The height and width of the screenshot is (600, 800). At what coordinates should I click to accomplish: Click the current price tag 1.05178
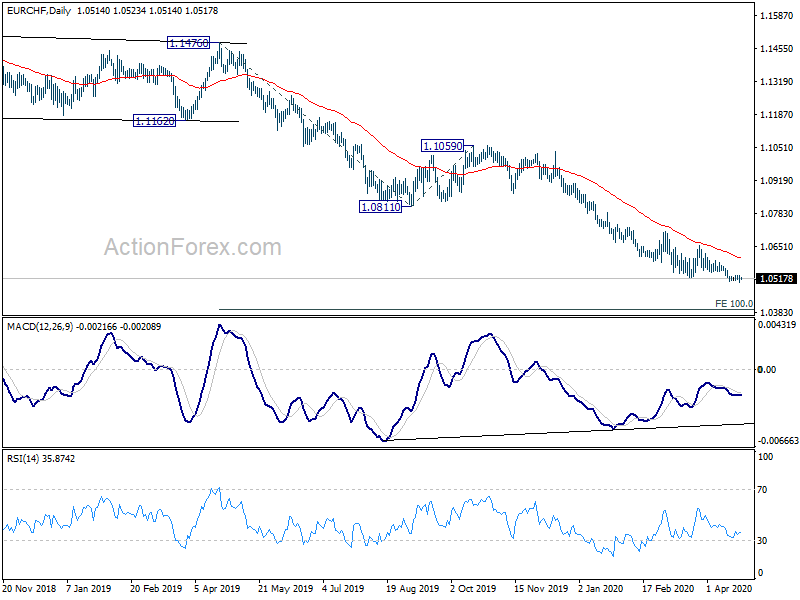pyautogui.click(x=777, y=279)
